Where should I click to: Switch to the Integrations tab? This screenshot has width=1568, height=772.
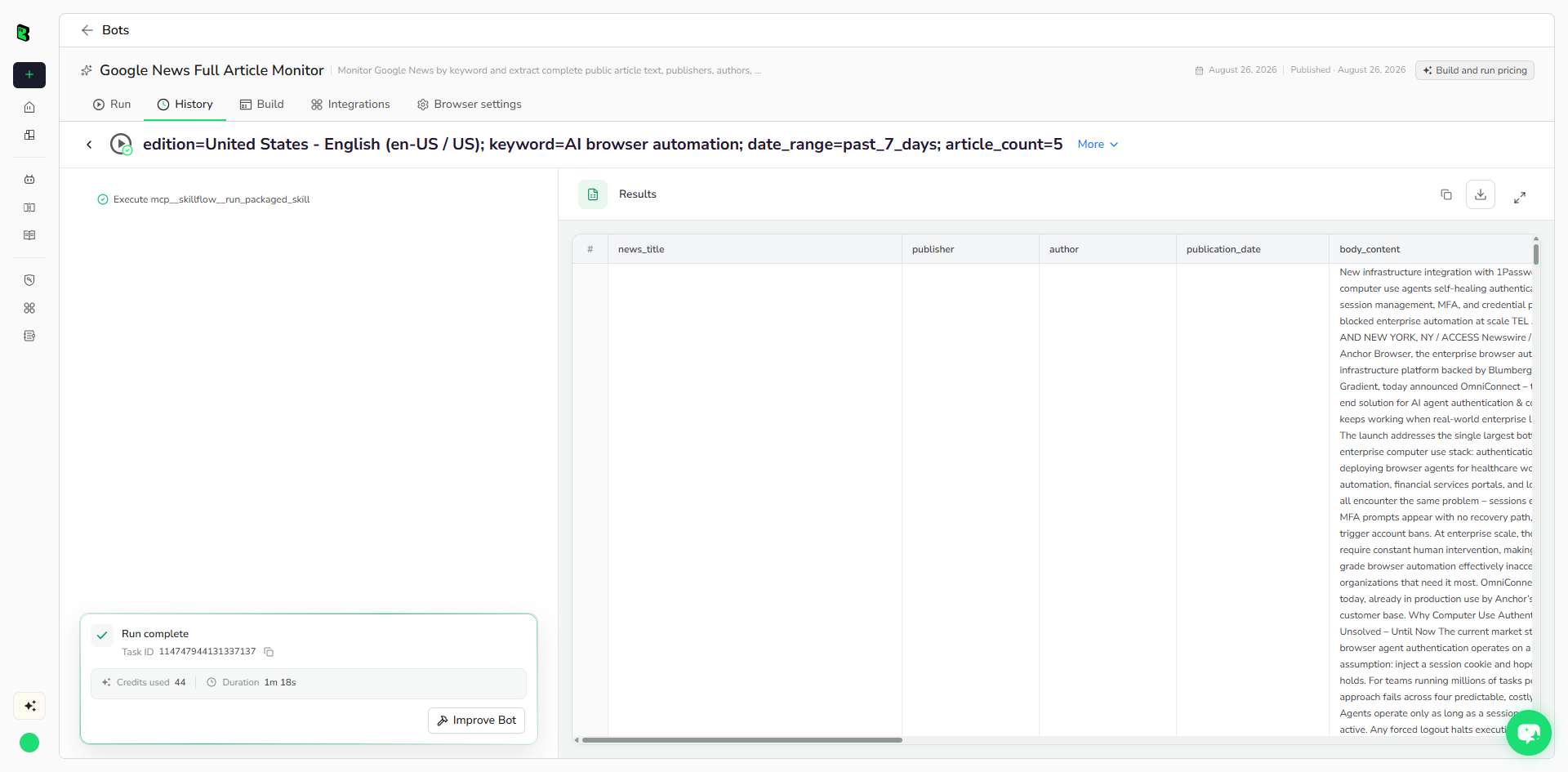tap(350, 105)
